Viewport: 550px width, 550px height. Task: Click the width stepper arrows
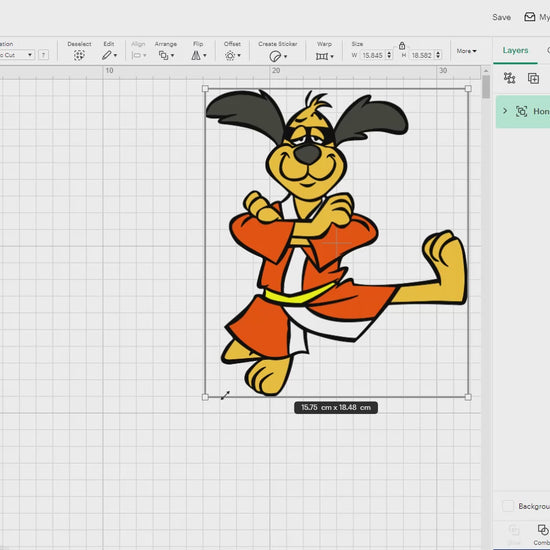389,55
